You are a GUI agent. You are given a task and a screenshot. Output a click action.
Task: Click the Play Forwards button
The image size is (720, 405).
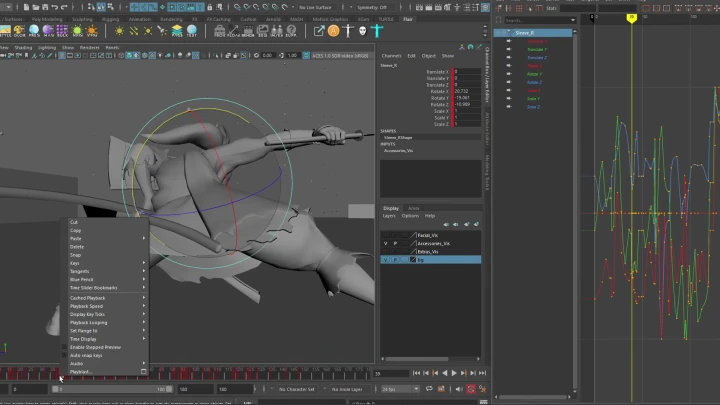tap(454, 373)
